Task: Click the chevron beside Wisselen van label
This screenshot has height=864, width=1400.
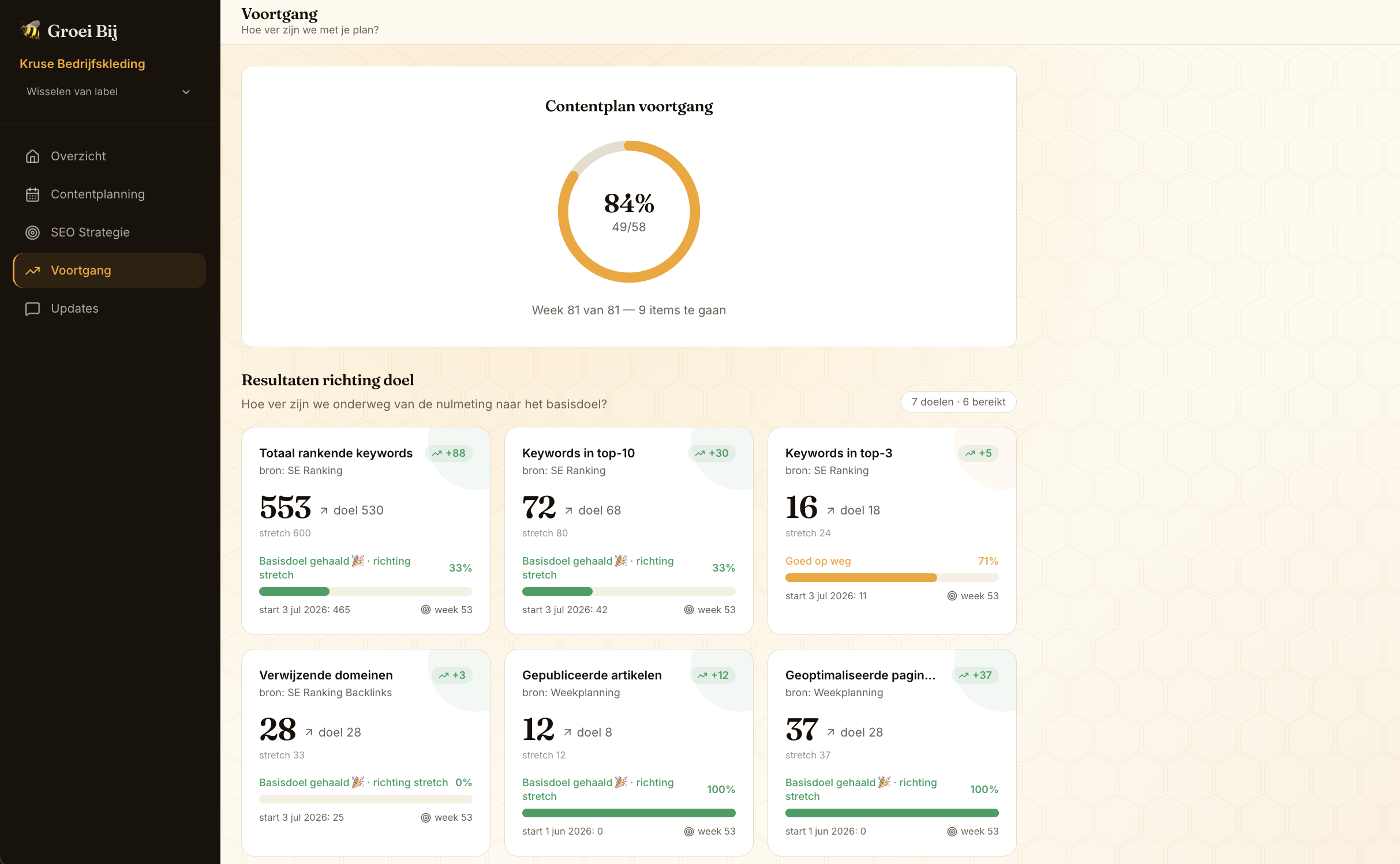Action: 186,92
